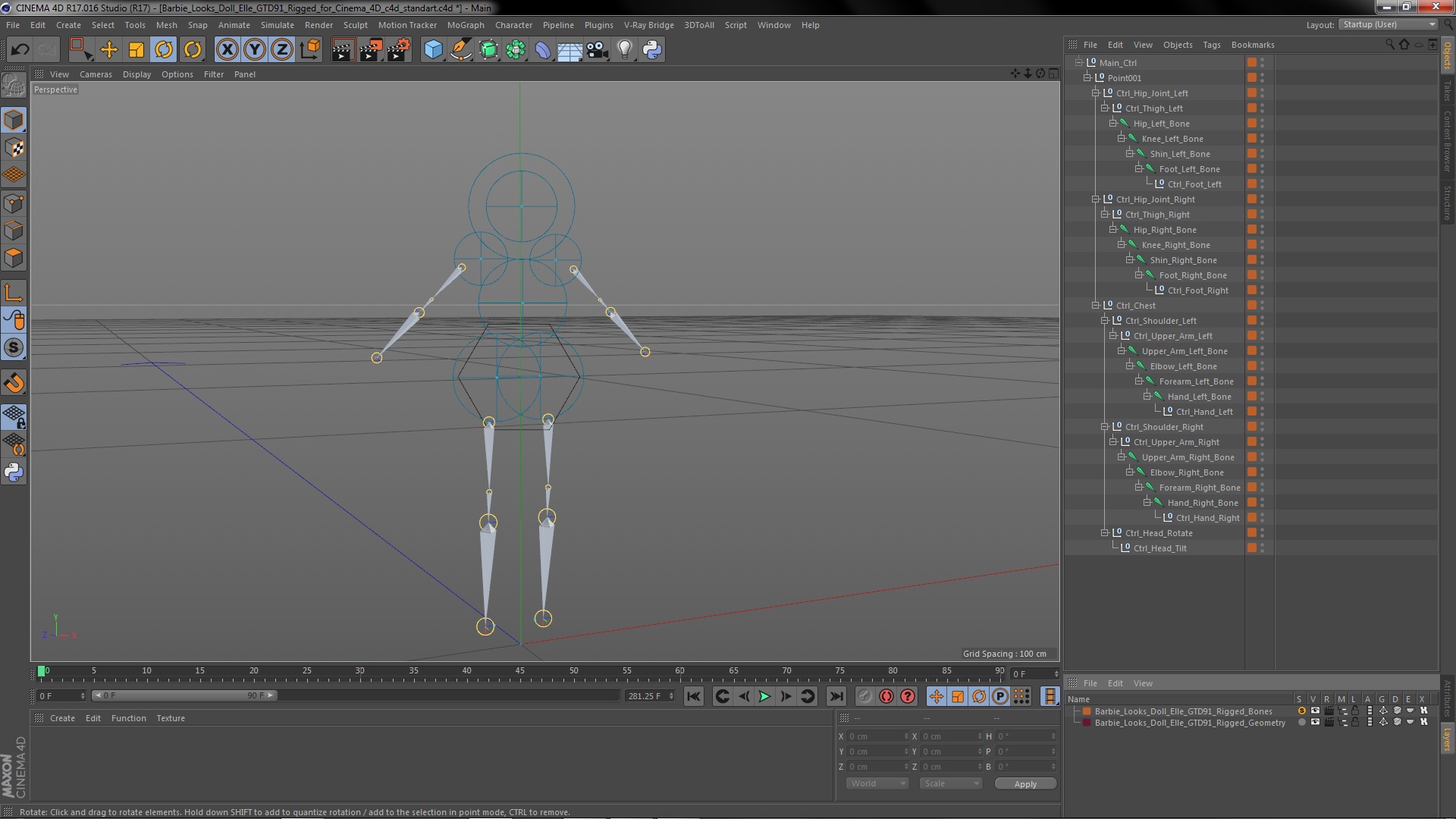Open the Layout Startup dropdown

point(1388,25)
